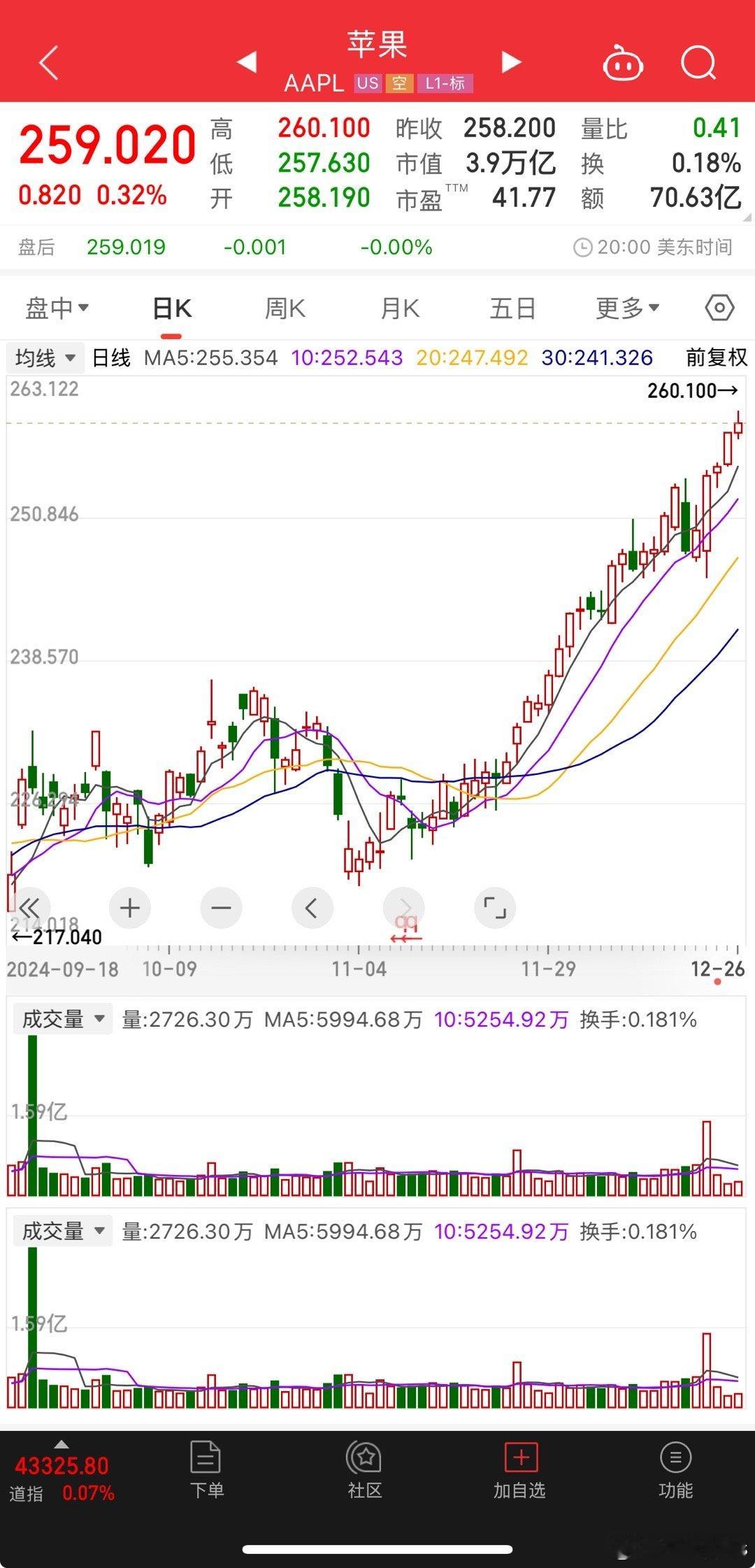Tap the high price 260.100 in header
755x1568 pixels.
coord(324,128)
